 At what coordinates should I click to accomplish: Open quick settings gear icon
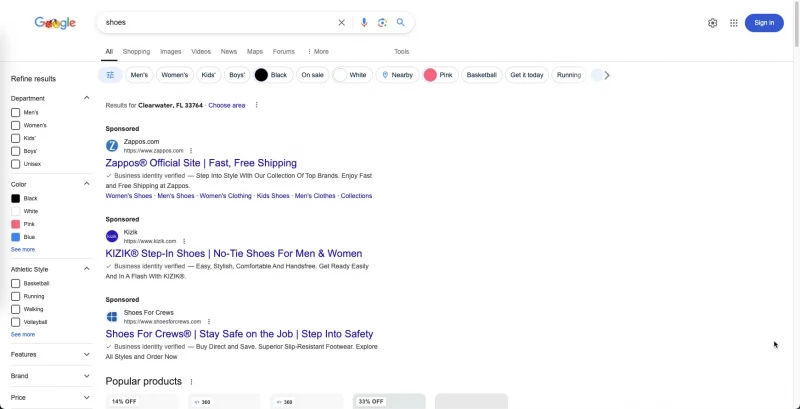point(713,23)
